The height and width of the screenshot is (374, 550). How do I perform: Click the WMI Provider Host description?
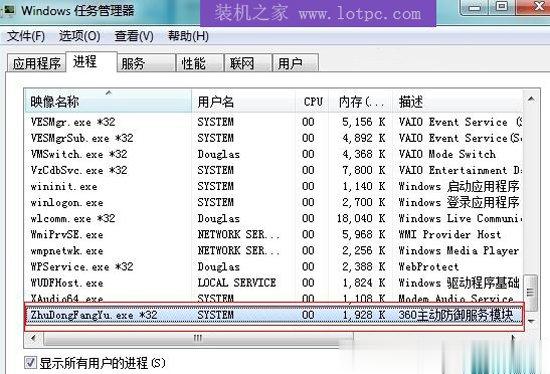click(450, 235)
